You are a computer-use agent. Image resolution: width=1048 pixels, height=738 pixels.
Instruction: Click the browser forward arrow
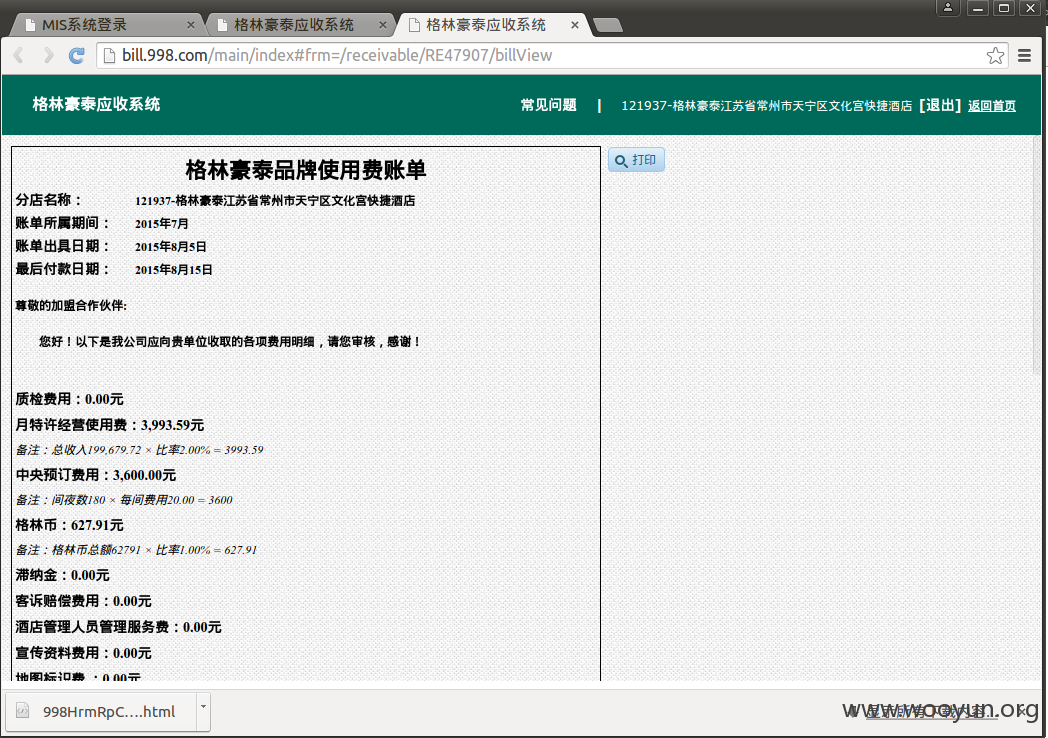click(x=47, y=55)
